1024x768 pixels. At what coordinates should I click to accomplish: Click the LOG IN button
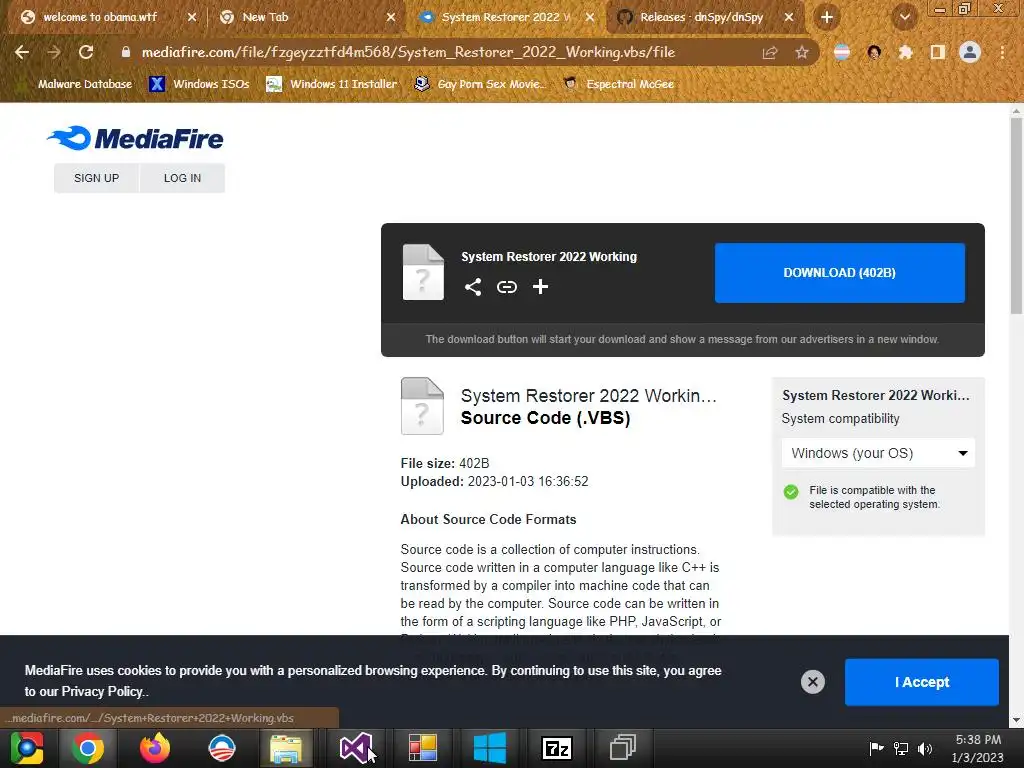(x=182, y=178)
